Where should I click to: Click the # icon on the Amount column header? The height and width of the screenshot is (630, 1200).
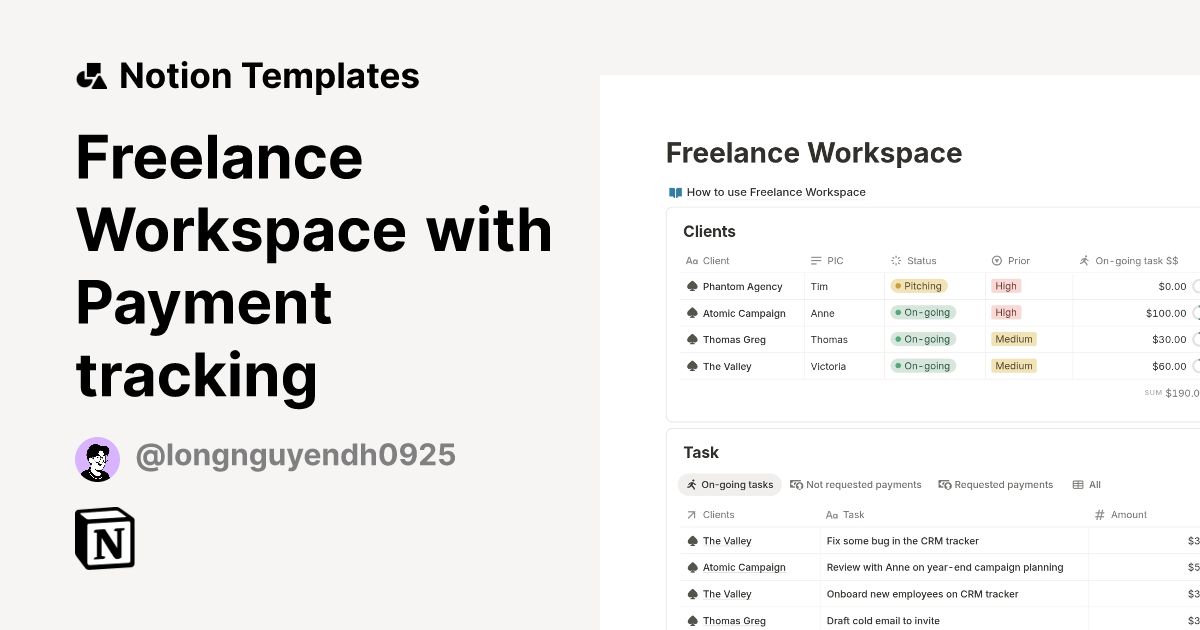click(x=1099, y=514)
